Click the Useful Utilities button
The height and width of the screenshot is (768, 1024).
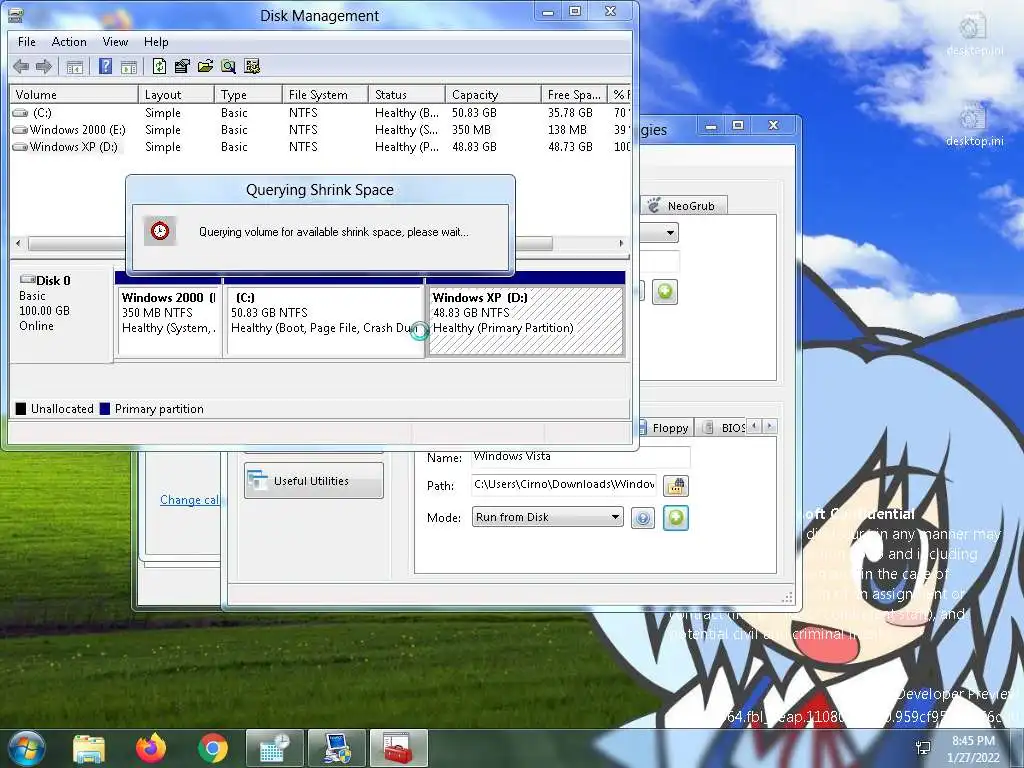point(313,481)
